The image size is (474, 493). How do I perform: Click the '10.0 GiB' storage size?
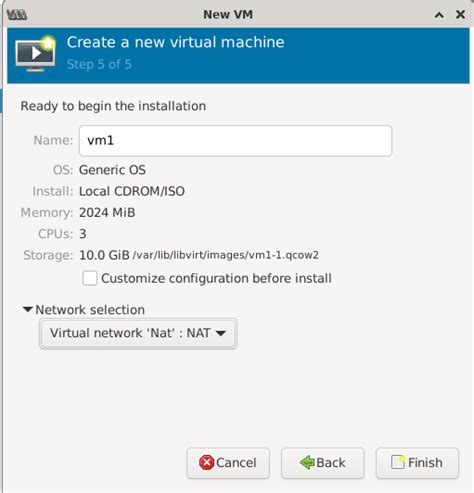click(x=104, y=255)
